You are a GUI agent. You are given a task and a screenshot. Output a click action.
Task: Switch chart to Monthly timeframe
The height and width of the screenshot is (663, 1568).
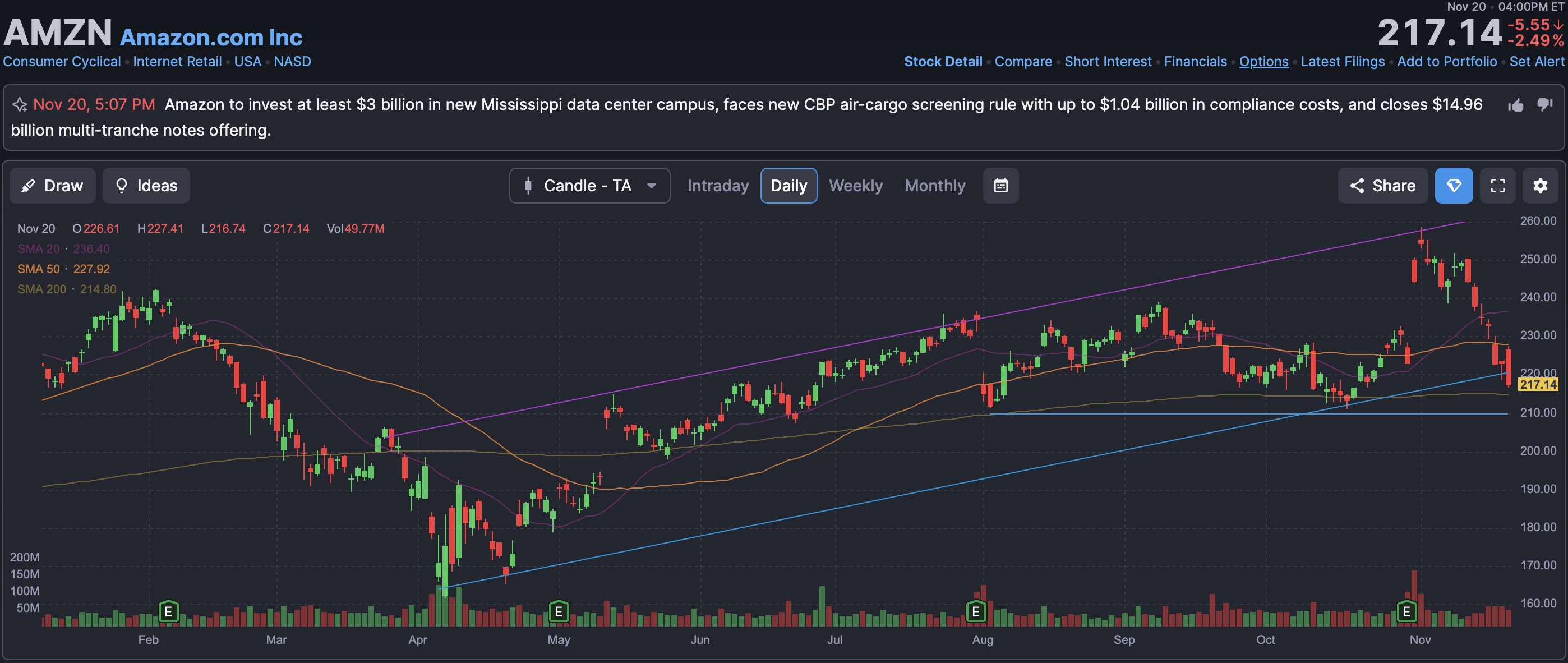(934, 186)
